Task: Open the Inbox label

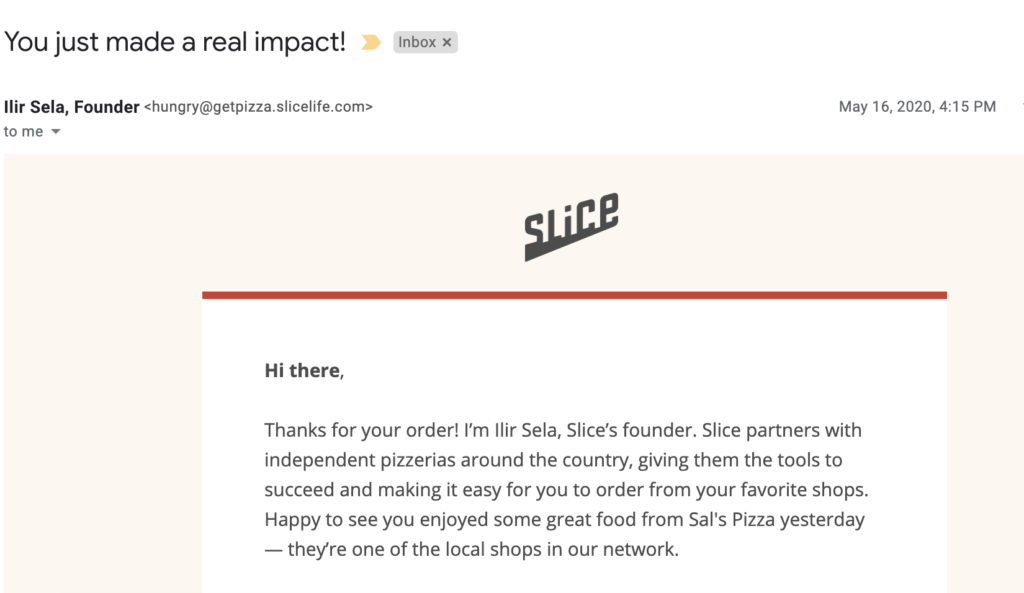Action: coord(417,42)
